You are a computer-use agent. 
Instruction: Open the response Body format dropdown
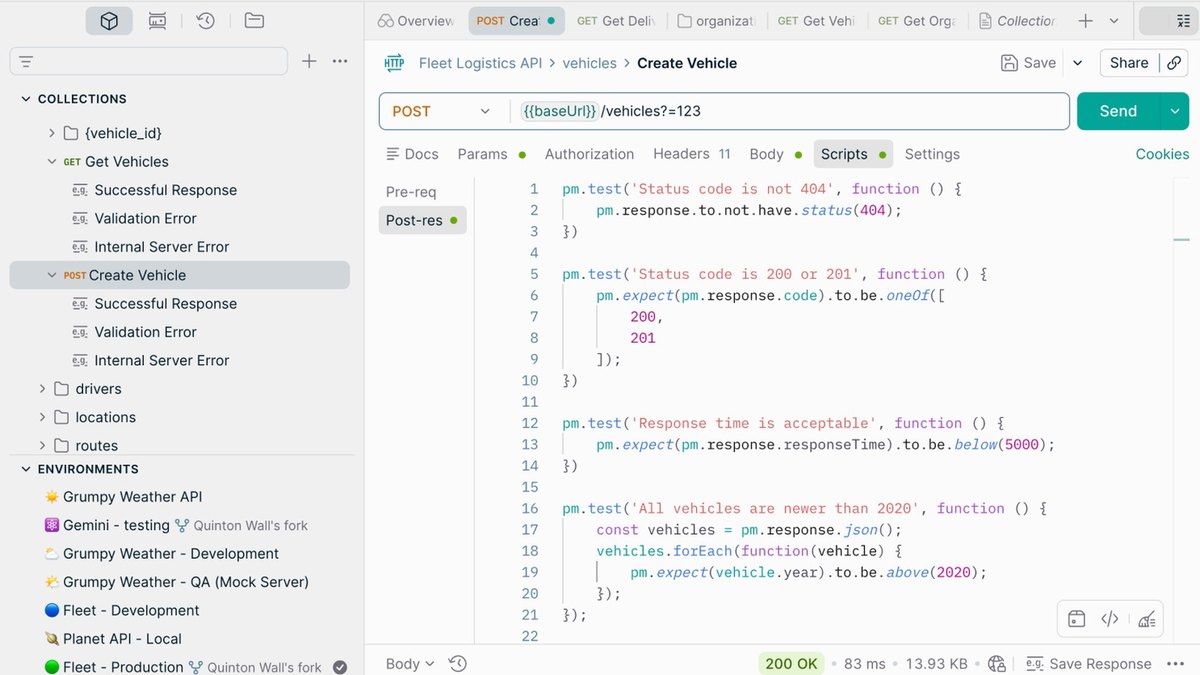(x=410, y=663)
